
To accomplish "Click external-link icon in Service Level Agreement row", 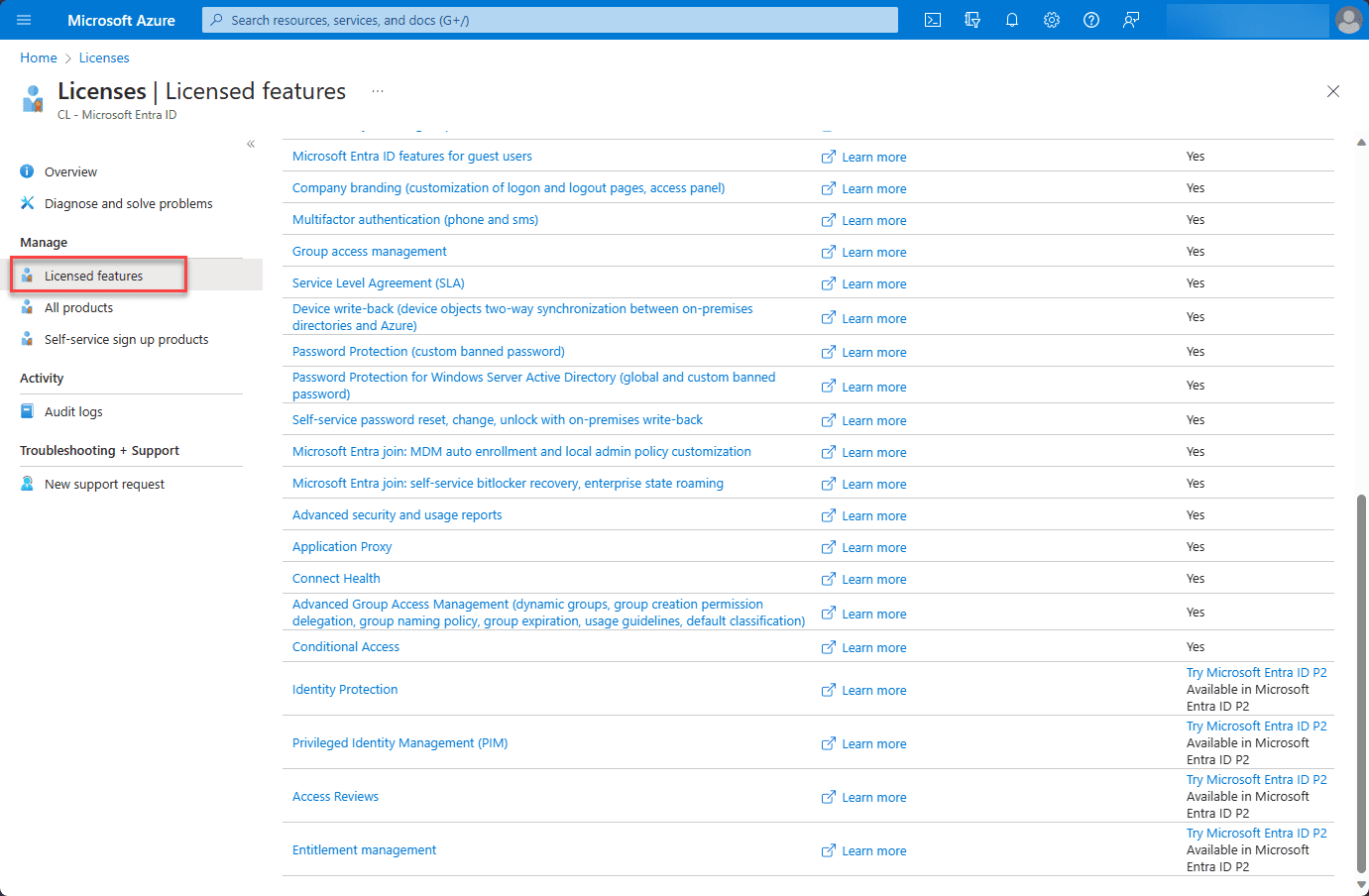I will click(x=829, y=283).
